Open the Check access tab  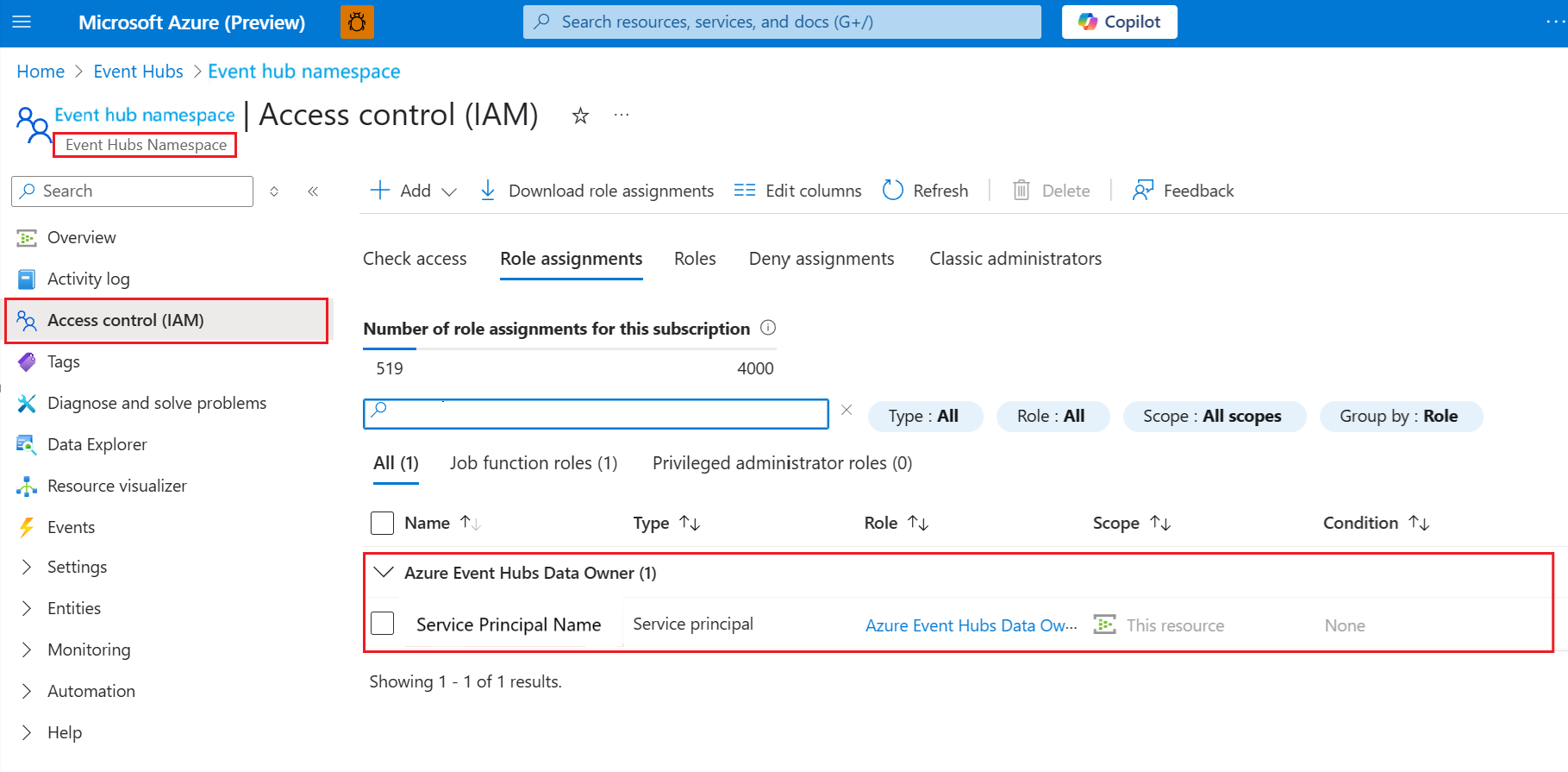[x=415, y=259]
